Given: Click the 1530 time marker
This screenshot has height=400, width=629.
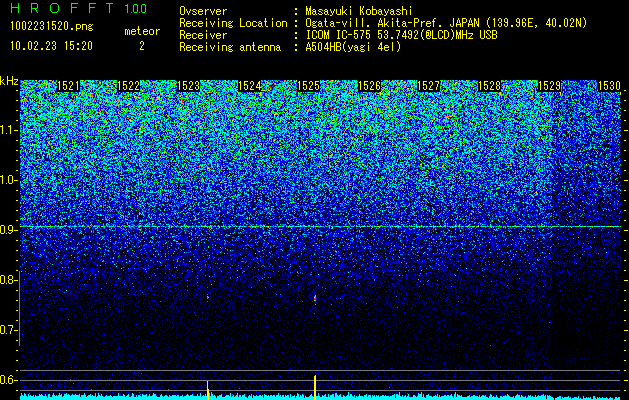Looking at the screenshot, I should point(609,86).
